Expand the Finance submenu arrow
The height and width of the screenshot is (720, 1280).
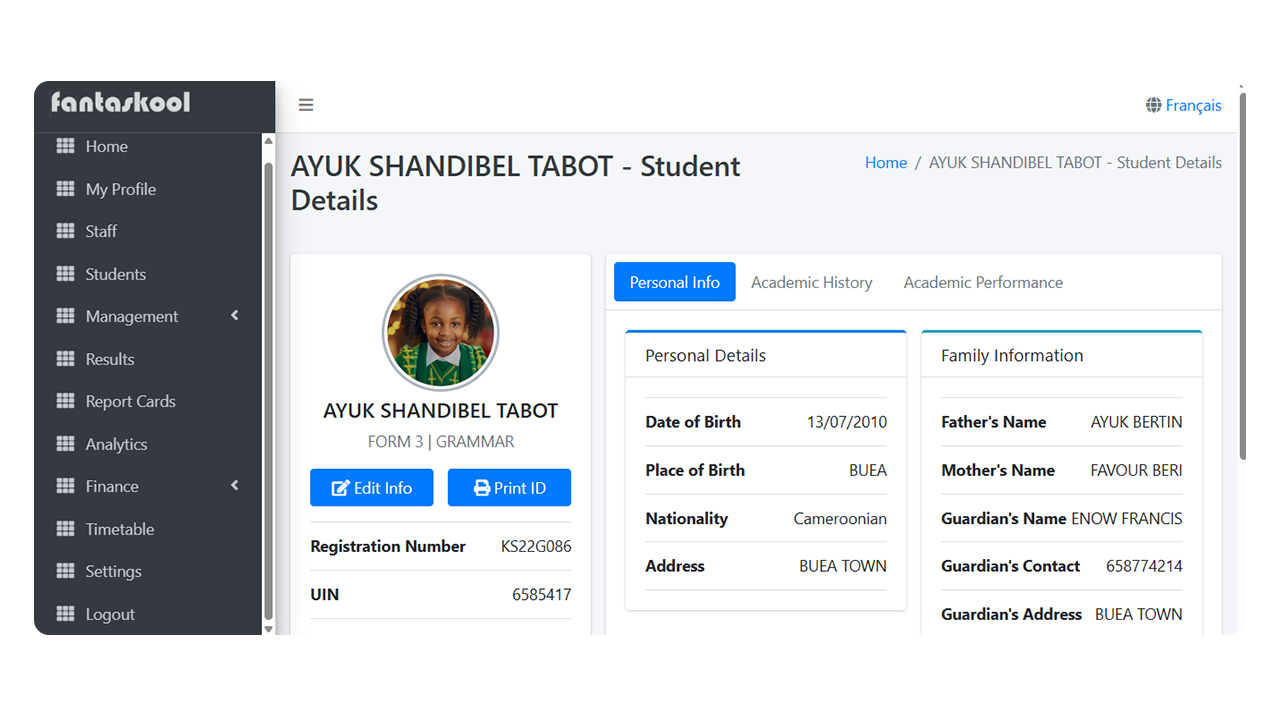235,486
